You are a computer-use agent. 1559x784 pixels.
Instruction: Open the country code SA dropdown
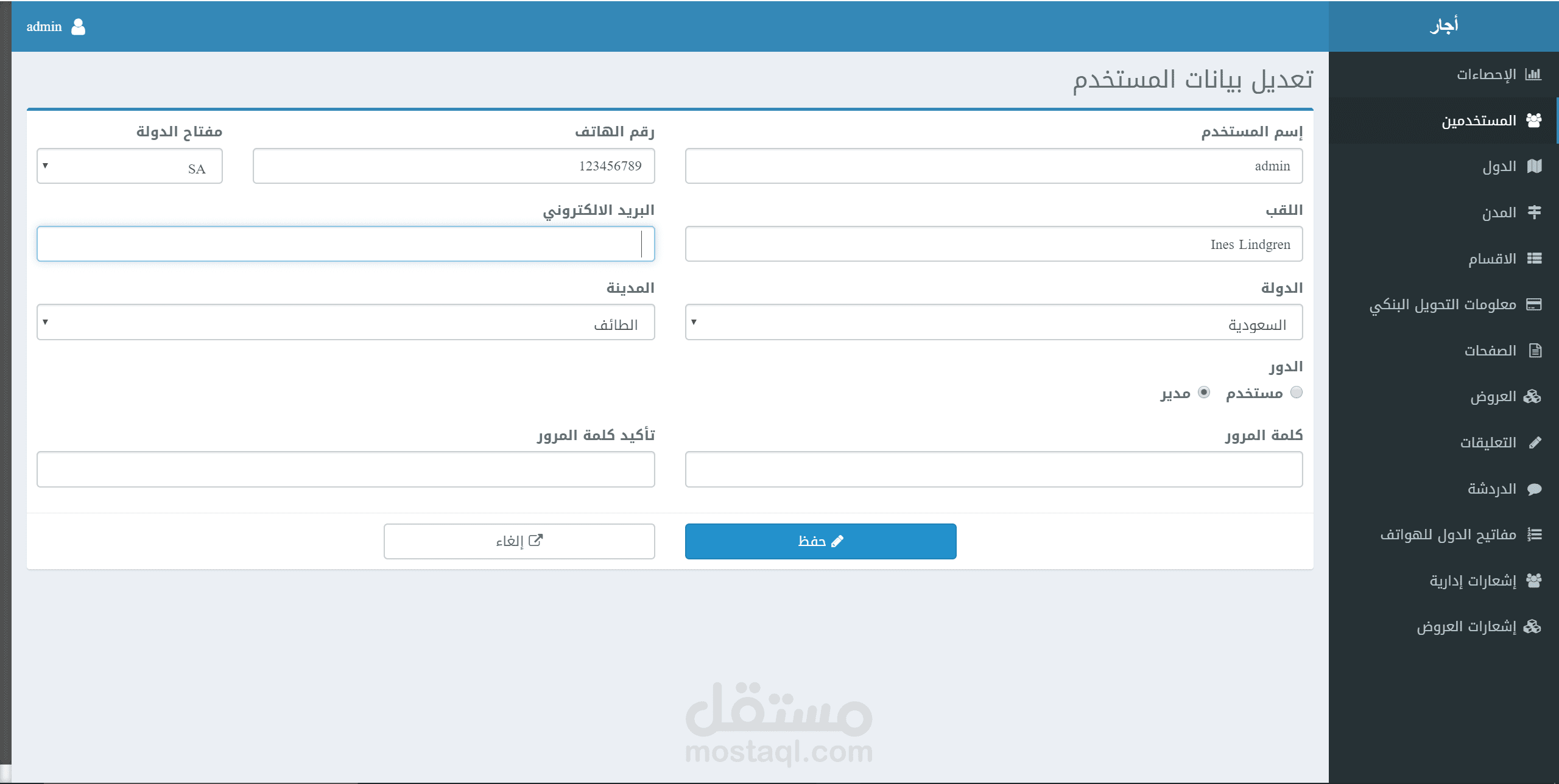[x=130, y=166]
